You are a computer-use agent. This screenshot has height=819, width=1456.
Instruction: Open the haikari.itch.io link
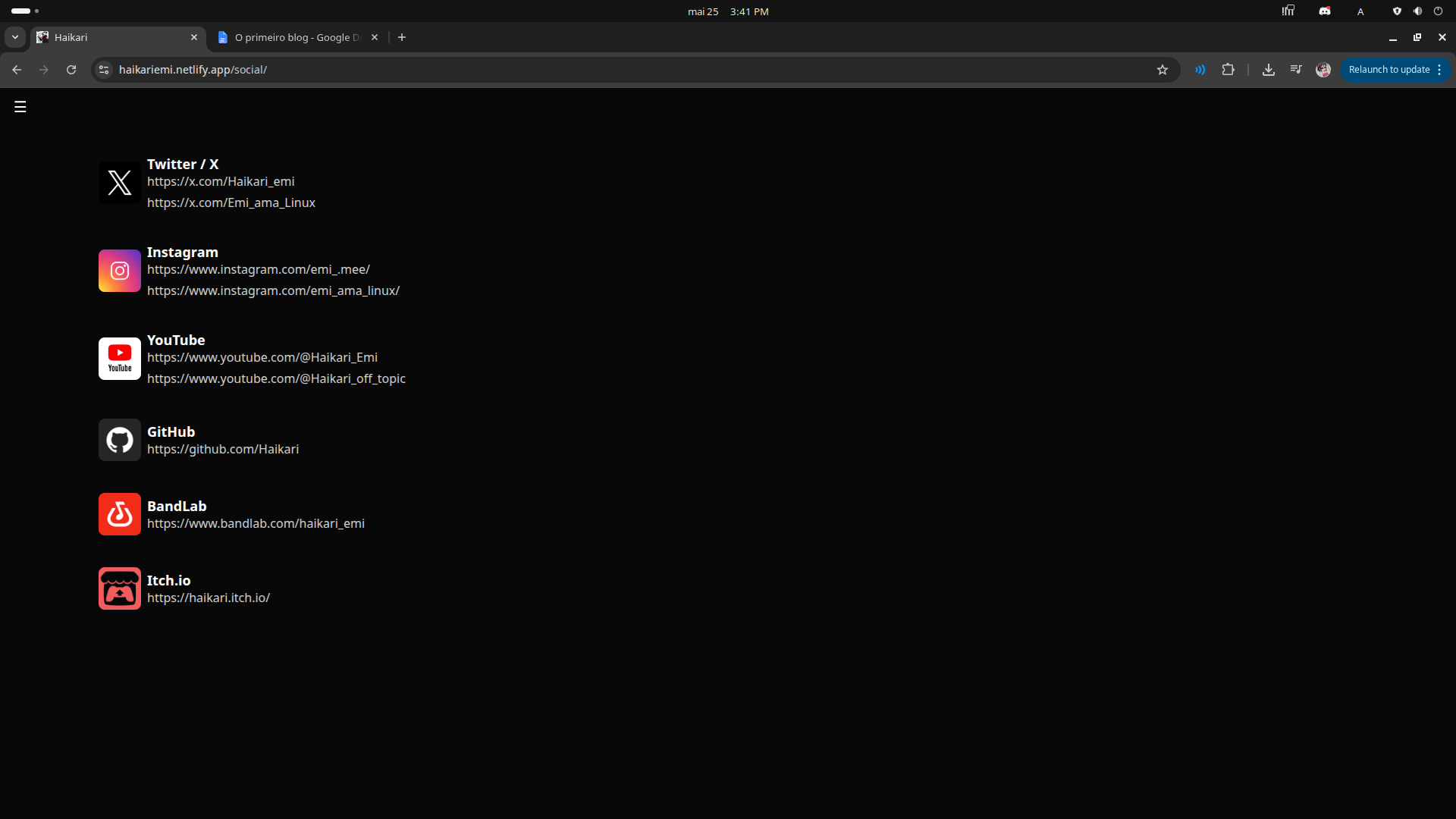pos(209,598)
